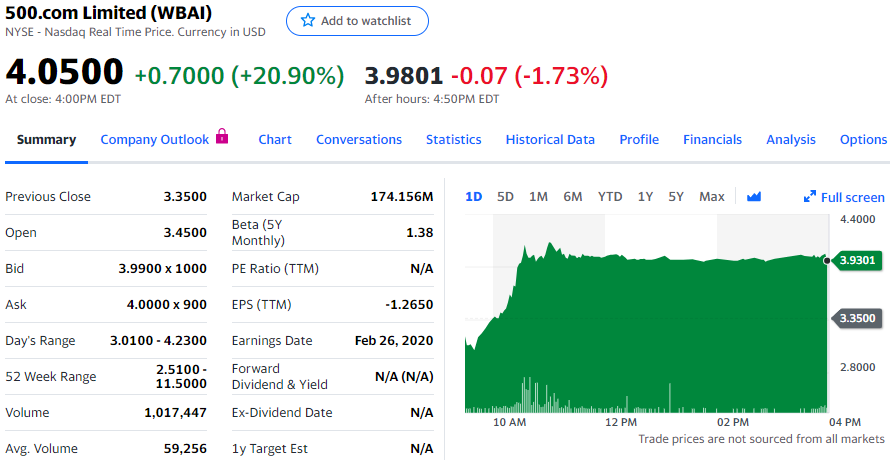View the Historical Data tab
The image size is (890, 460).
pos(550,140)
